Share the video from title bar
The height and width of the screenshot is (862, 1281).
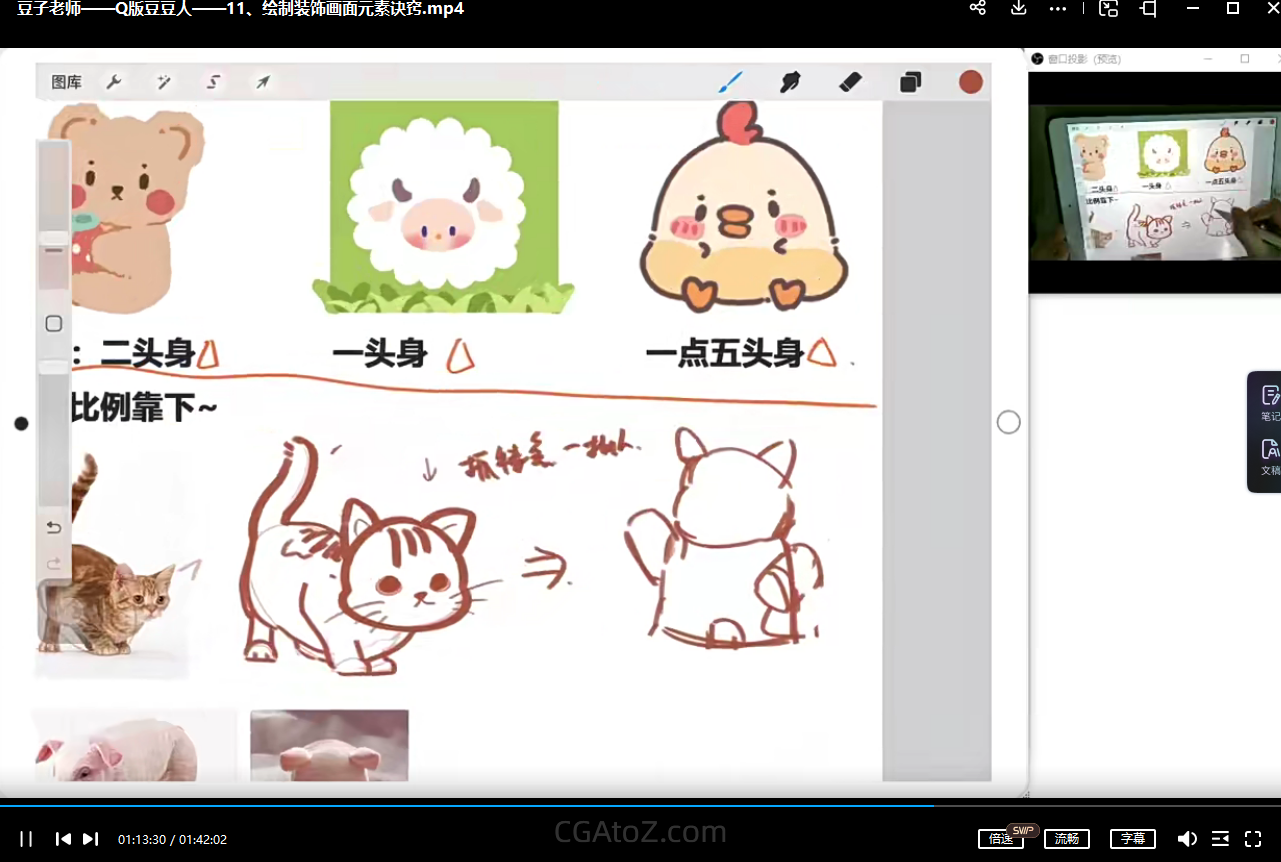pyautogui.click(x=978, y=9)
